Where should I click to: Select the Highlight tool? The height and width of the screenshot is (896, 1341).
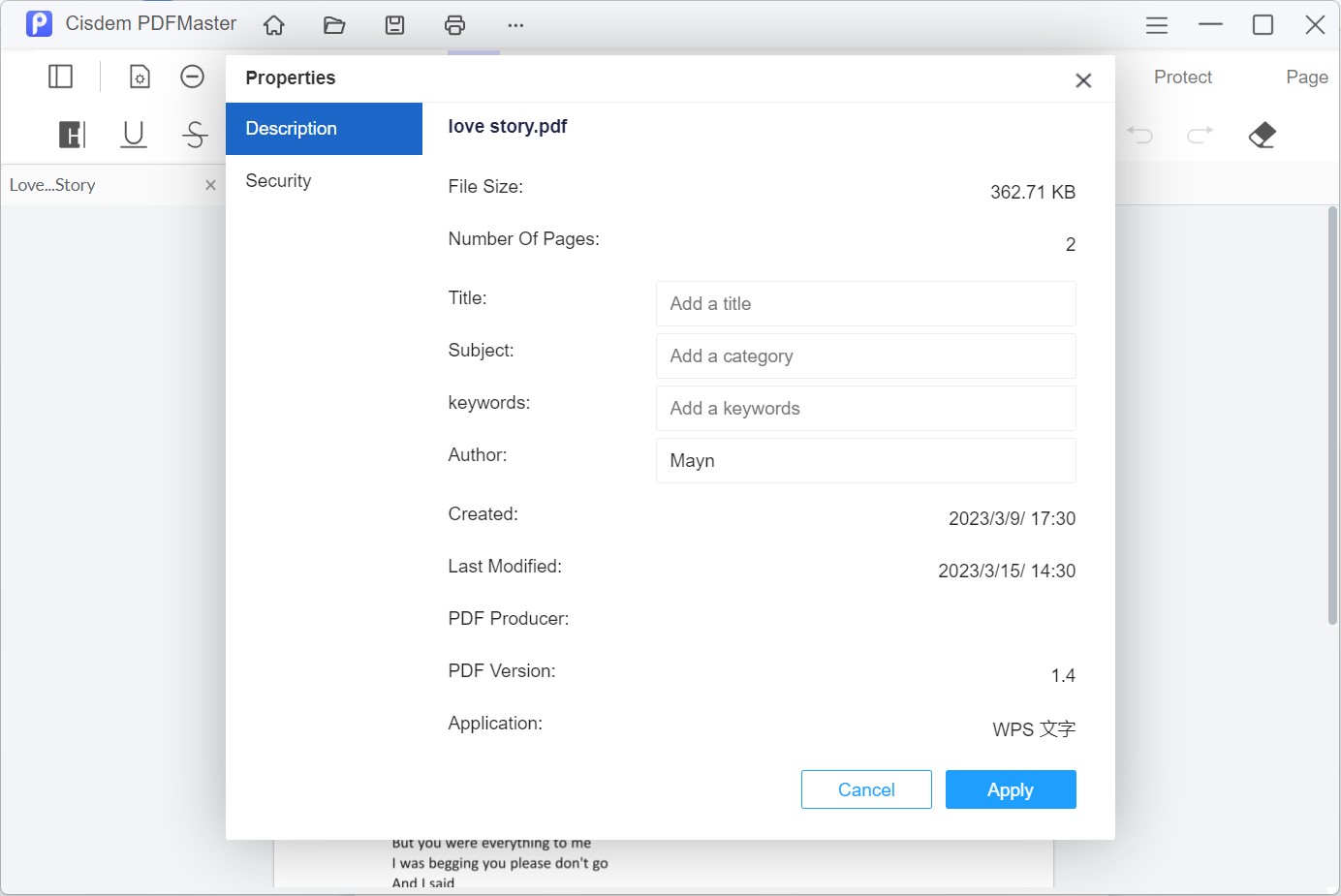(73, 136)
